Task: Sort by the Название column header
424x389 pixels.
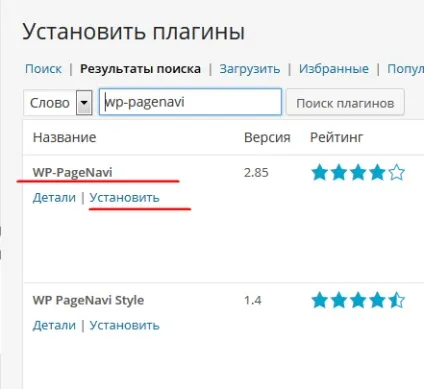Action: (x=64, y=137)
